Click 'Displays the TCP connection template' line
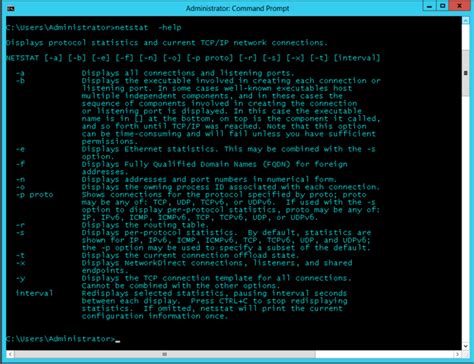This screenshot has height=364, width=474. click(217, 278)
